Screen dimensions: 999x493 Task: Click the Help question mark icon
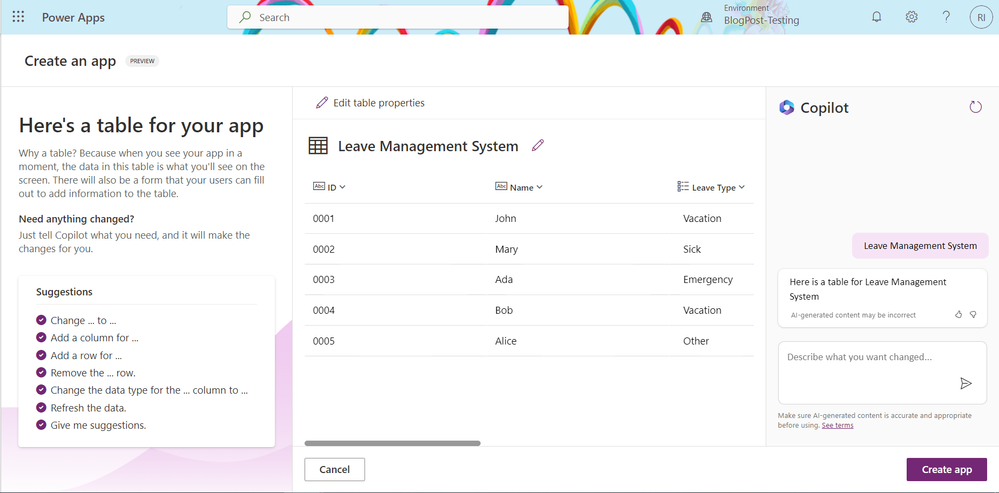pyautogui.click(x=946, y=17)
